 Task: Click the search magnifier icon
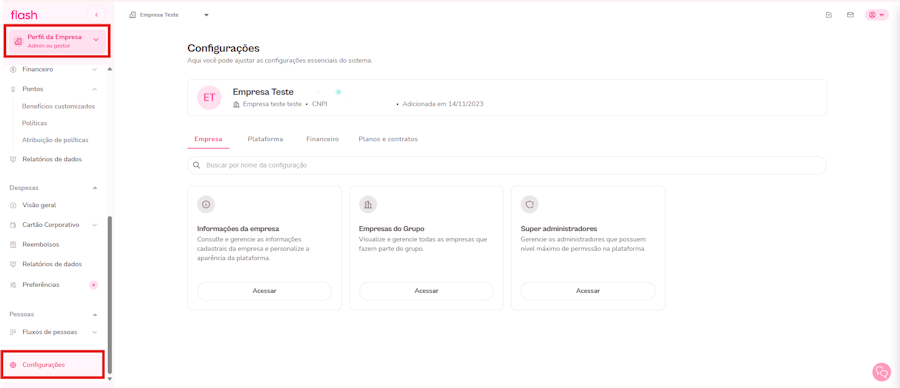[x=196, y=165]
